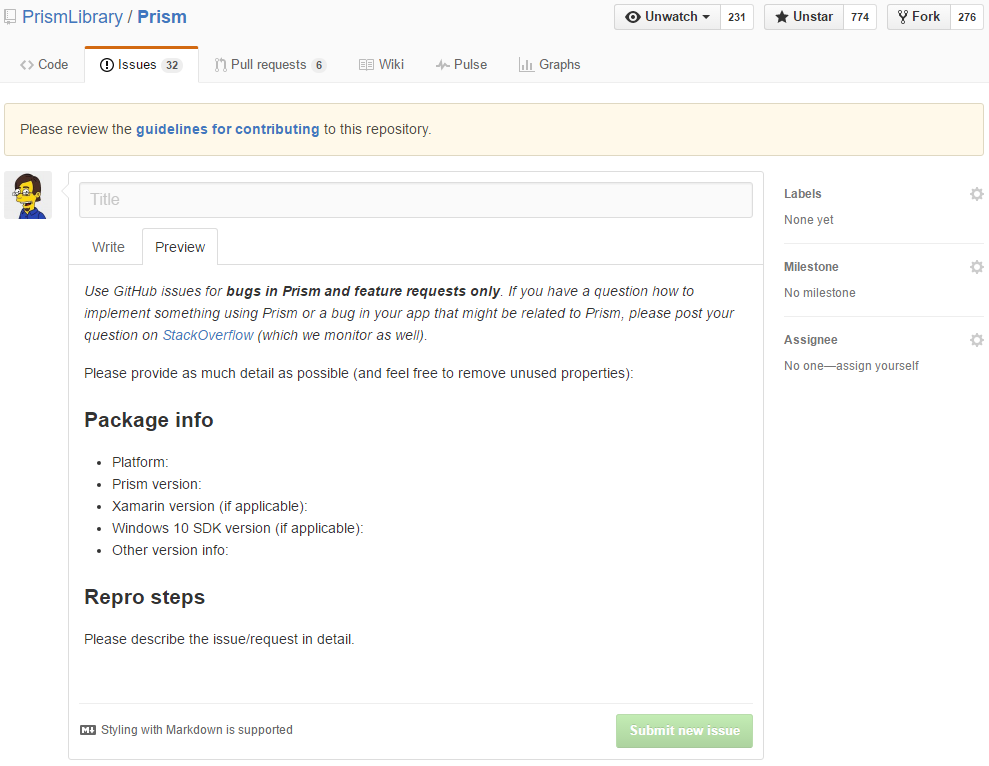The height and width of the screenshot is (766, 989).
Task: Click the user avatar picture
Action: click(x=28, y=195)
